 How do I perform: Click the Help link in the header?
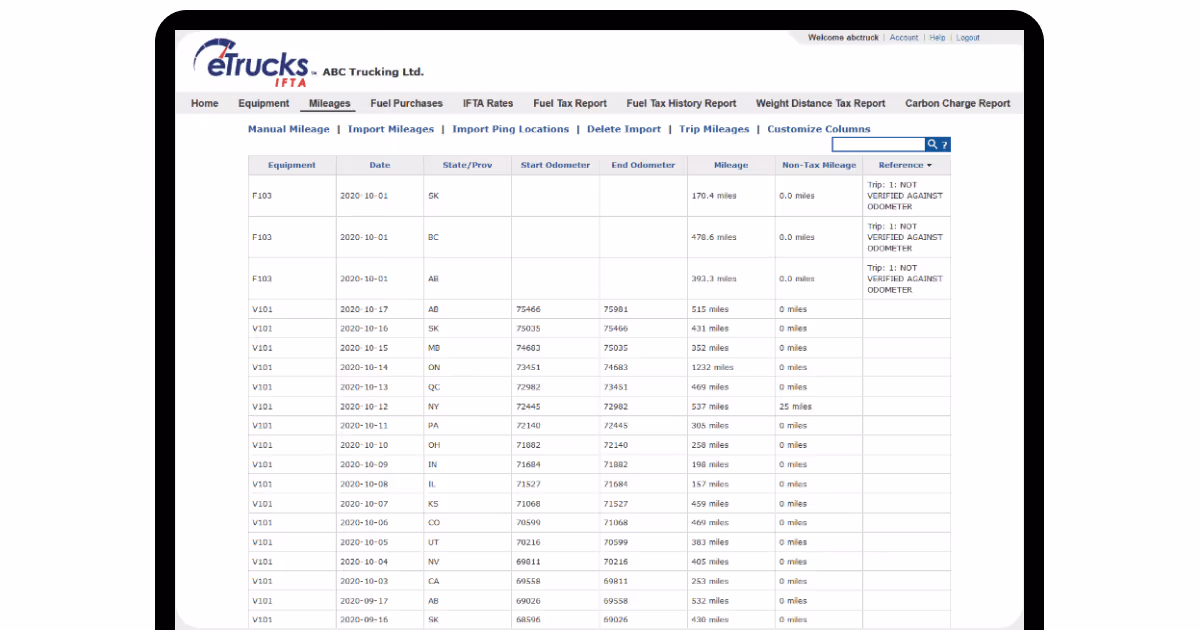coord(937,38)
